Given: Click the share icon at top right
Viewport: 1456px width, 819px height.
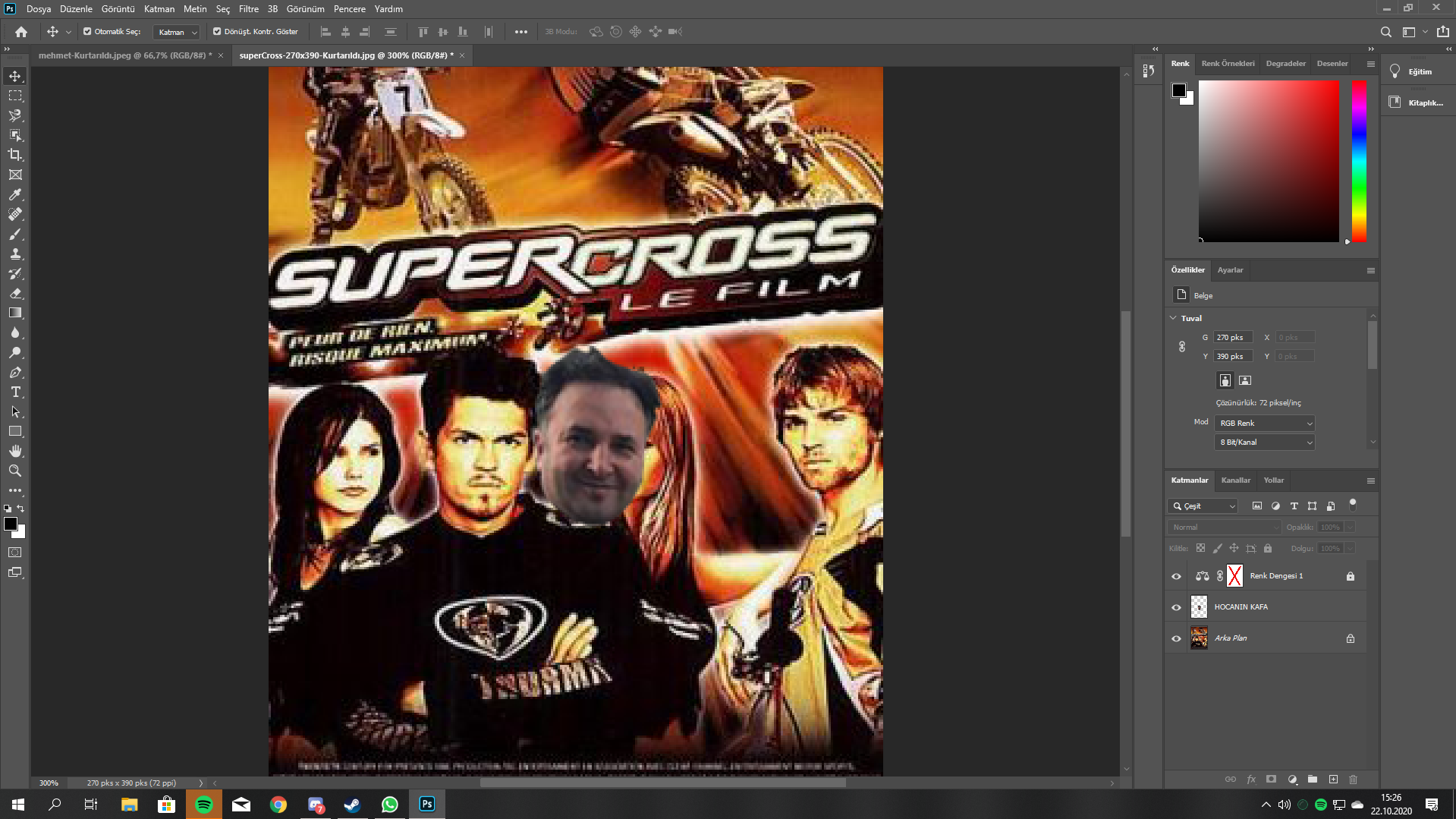Looking at the screenshot, I should [x=1443, y=32].
